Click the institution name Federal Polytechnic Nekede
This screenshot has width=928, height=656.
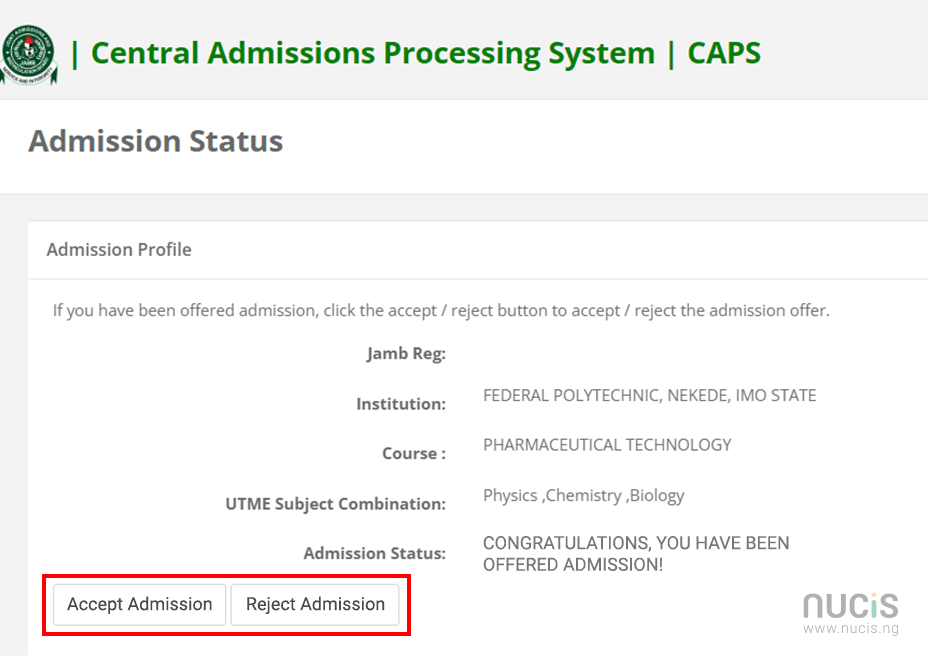(x=649, y=395)
